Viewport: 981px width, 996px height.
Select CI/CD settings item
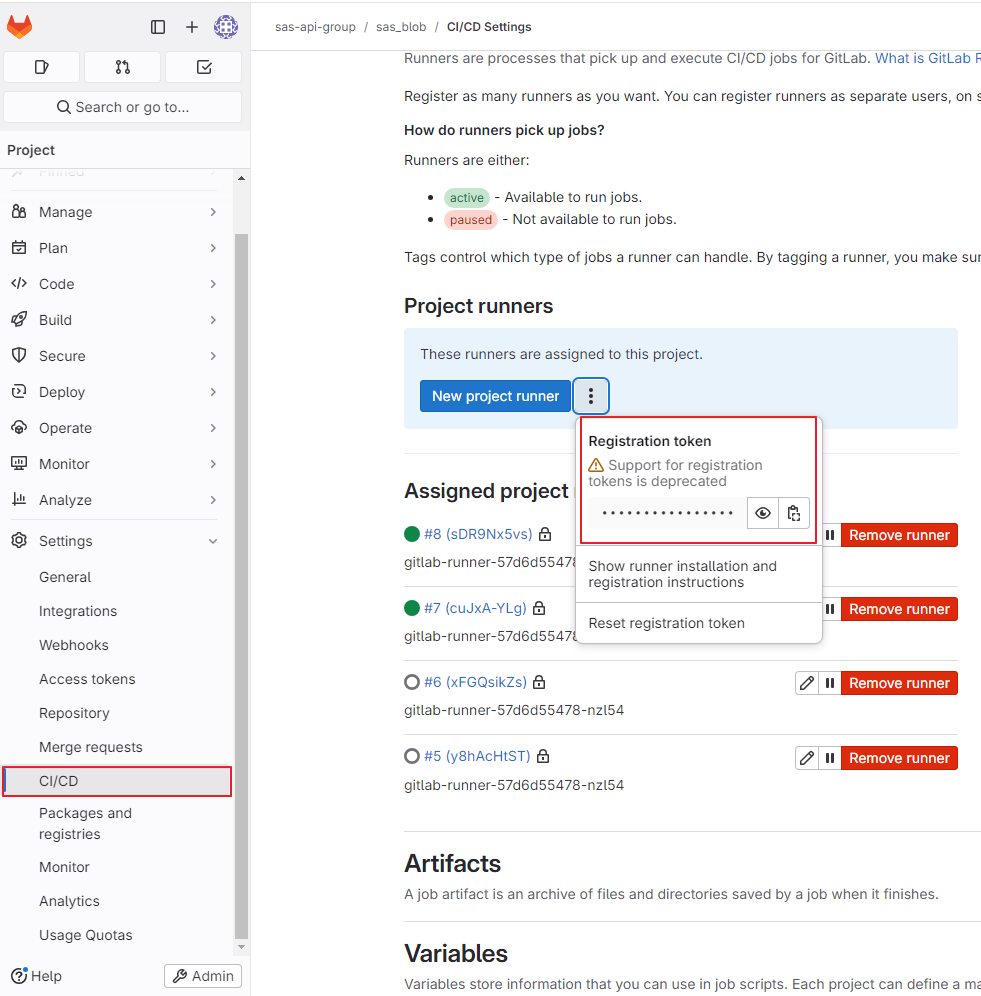tap(117, 781)
